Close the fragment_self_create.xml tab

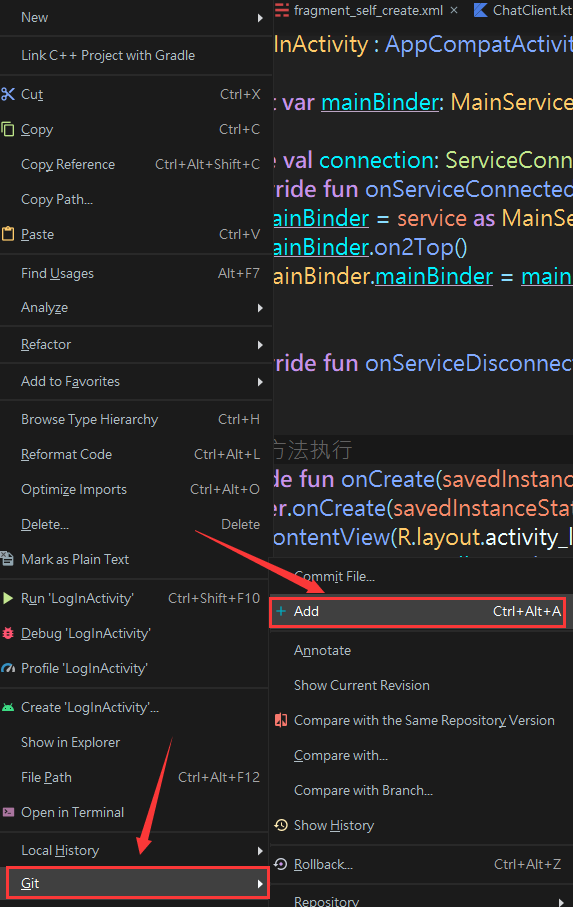click(454, 10)
